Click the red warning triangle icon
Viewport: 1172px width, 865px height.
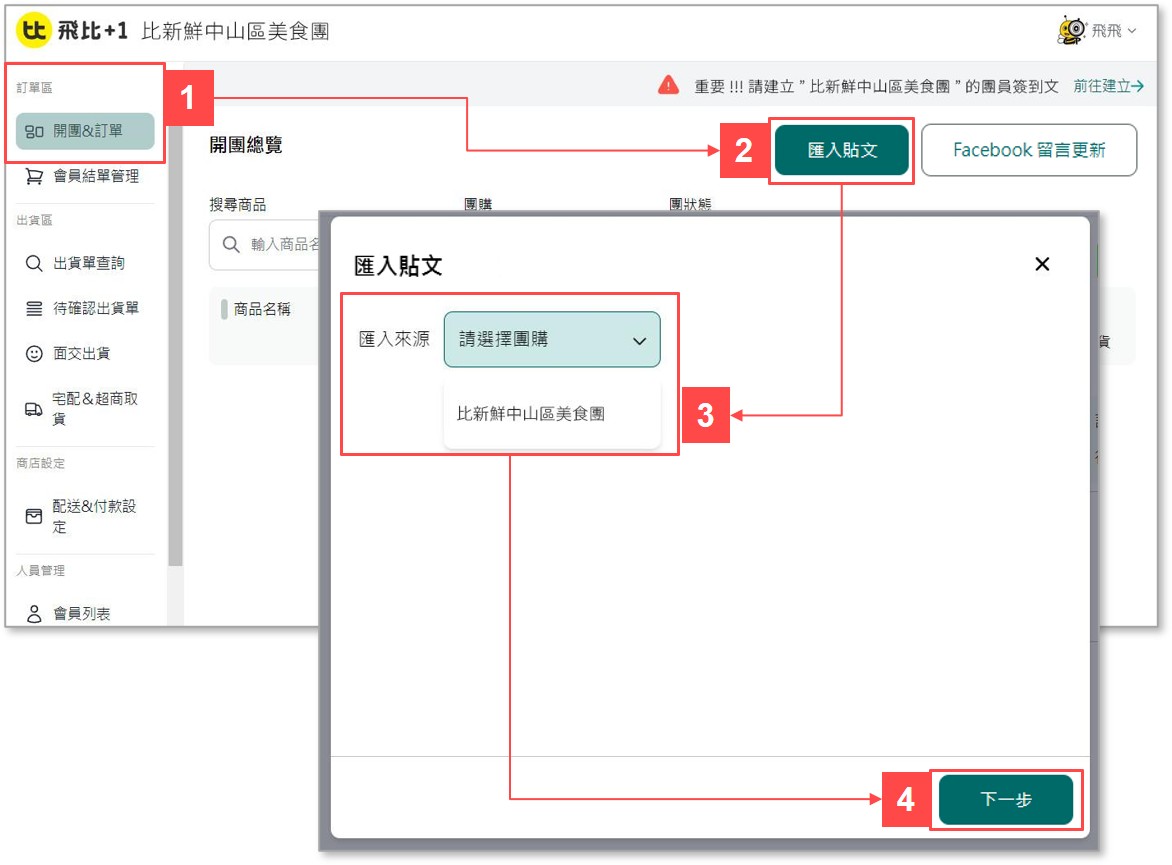[668, 85]
